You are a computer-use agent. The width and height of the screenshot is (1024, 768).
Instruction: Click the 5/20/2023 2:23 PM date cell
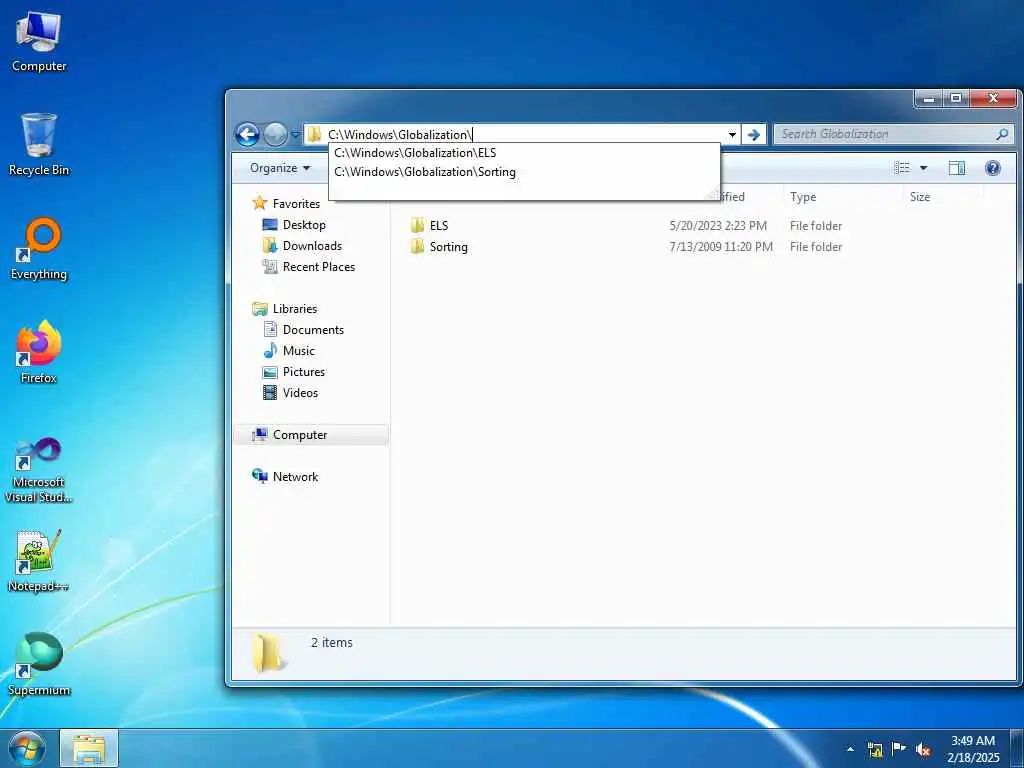click(718, 226)
